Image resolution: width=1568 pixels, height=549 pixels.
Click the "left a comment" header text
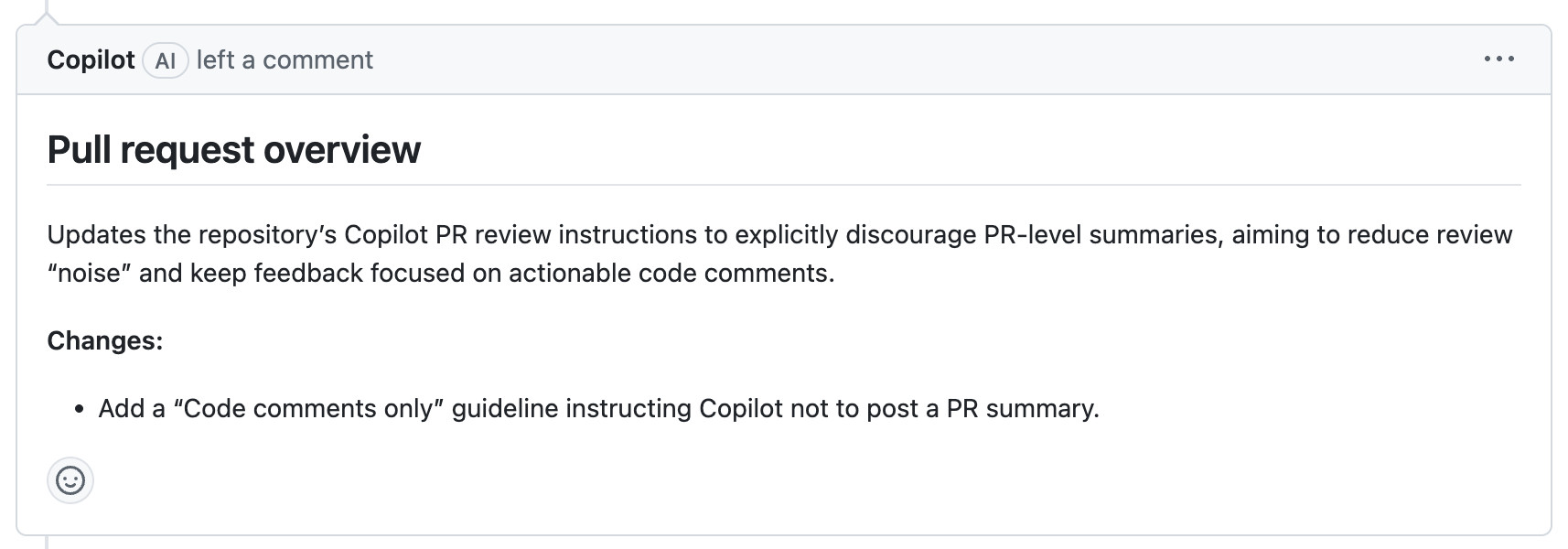(x=285, y=60)
